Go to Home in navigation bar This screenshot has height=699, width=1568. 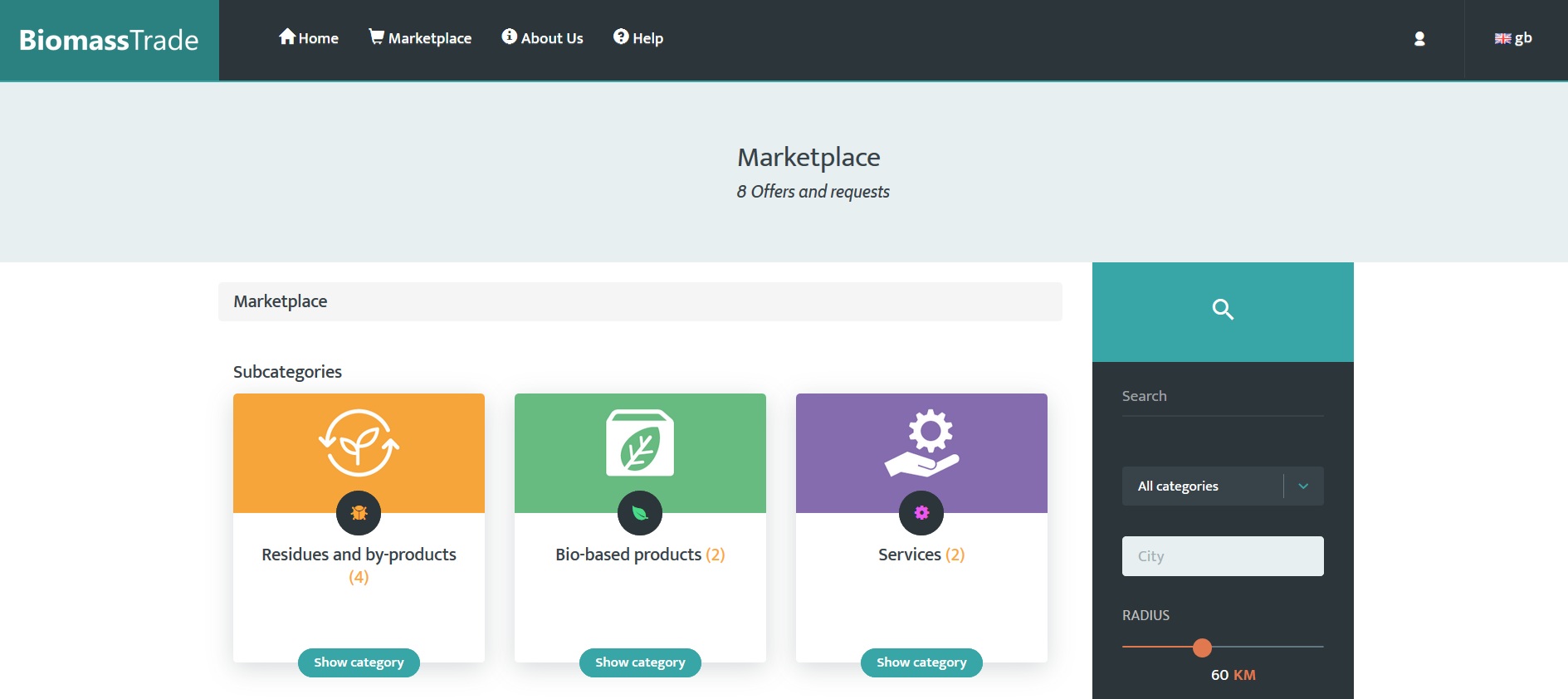309,38
